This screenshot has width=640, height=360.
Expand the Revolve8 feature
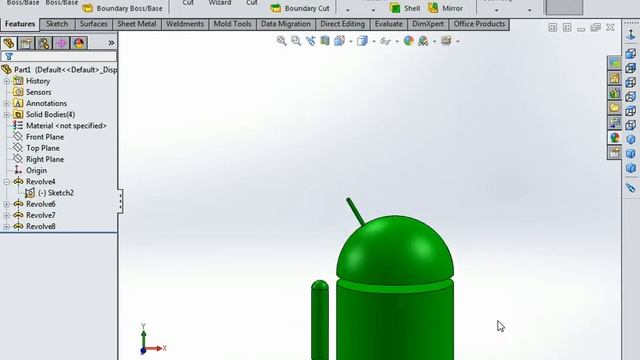coord(7,226)
